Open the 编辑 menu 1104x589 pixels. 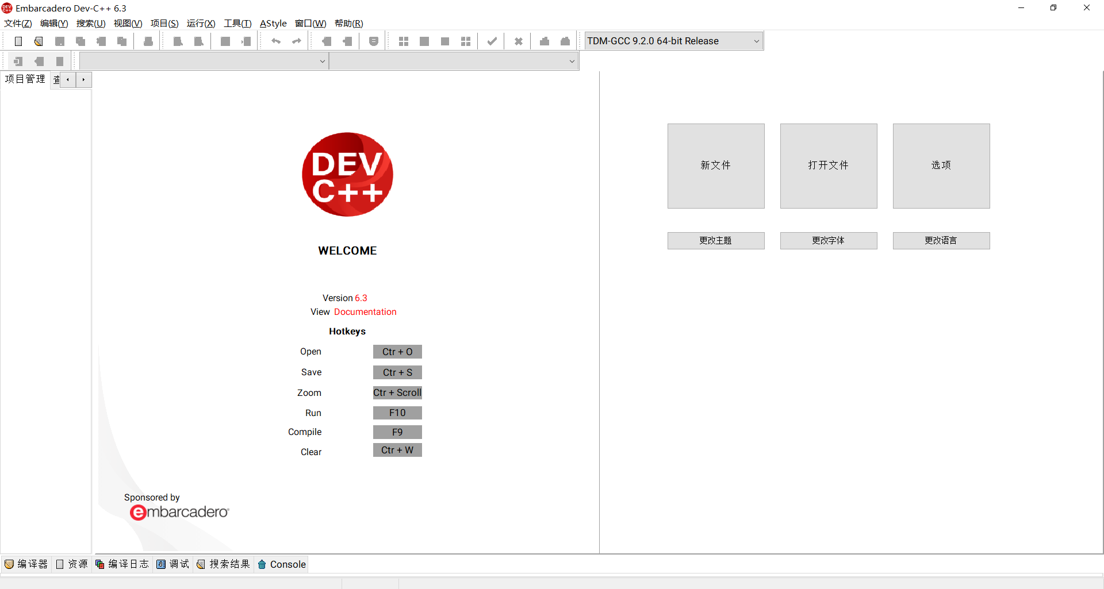[x=54, y=23]
